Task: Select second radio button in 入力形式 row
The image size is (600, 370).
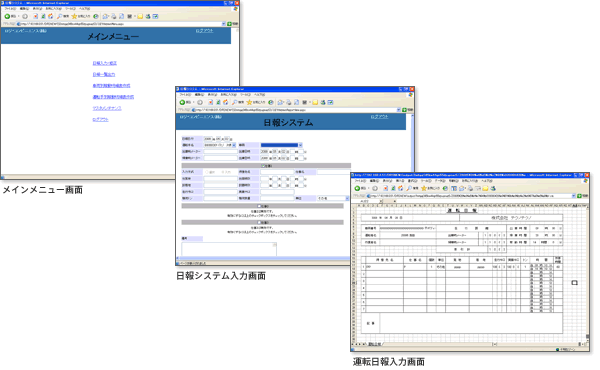Action: (x=223, y=172)
